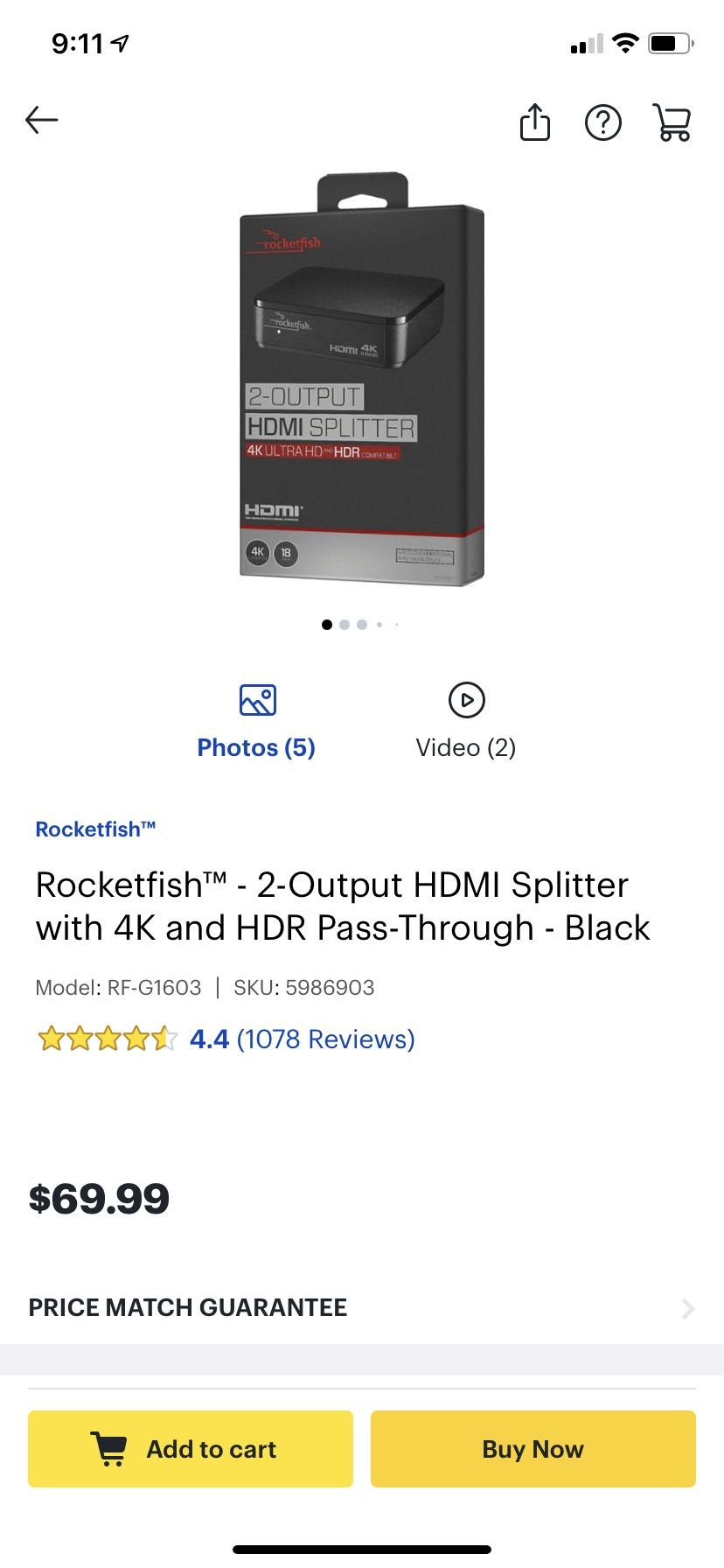The height and width of the screenshot is (1568, 724).
Task: Open the help question mark icon
Action: [603, 122]
